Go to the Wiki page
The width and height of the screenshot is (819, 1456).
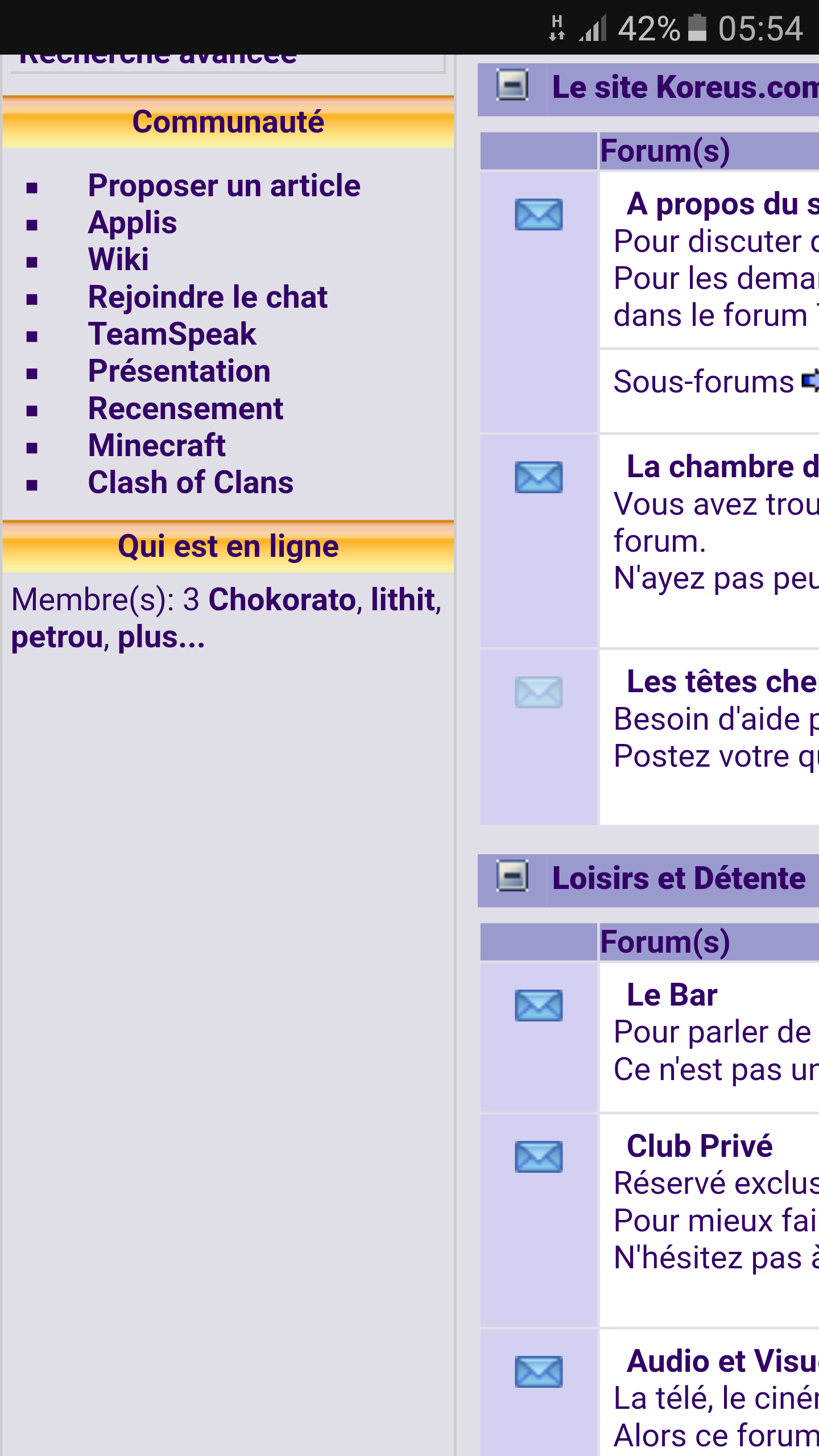coord(118,260)
